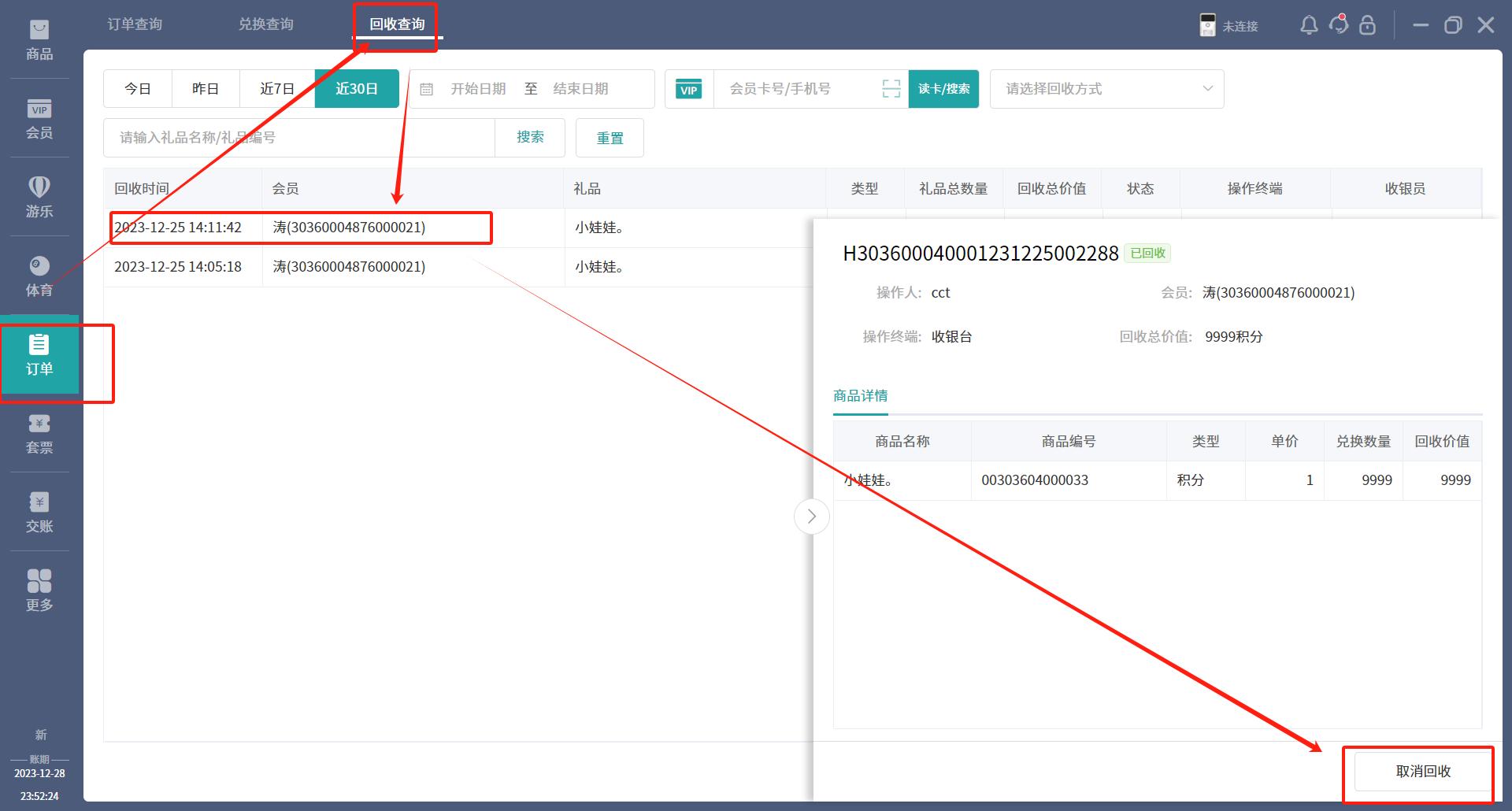Switch to 兑换查询 tab
The width and height of the screenshot is (1512, 811).
(x=266, y=24)
